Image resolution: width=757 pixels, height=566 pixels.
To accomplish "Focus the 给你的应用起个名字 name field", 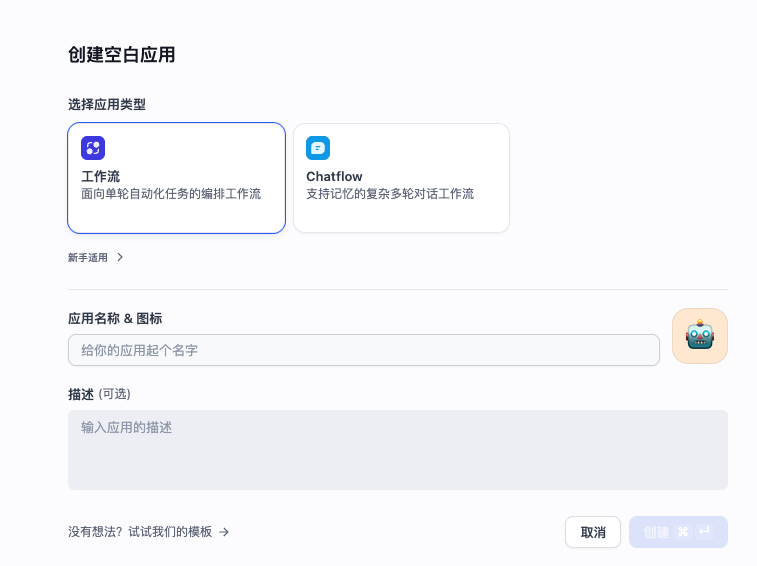I will (x=363, y=350).
